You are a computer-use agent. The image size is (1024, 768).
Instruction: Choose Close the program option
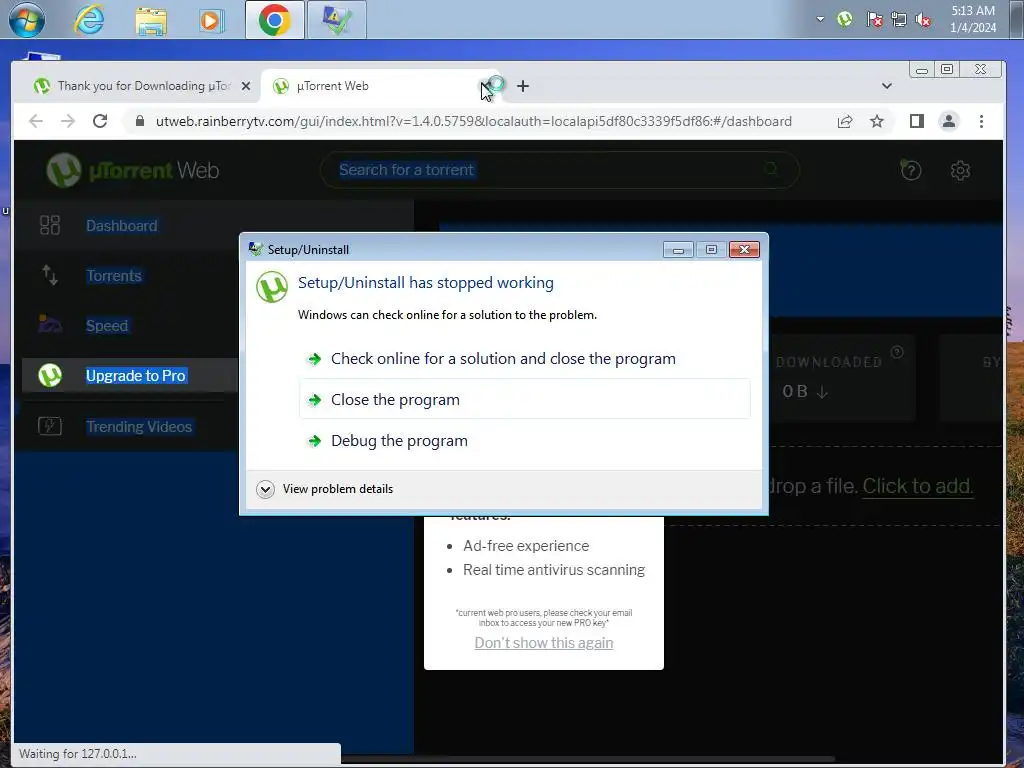point(524,399)
